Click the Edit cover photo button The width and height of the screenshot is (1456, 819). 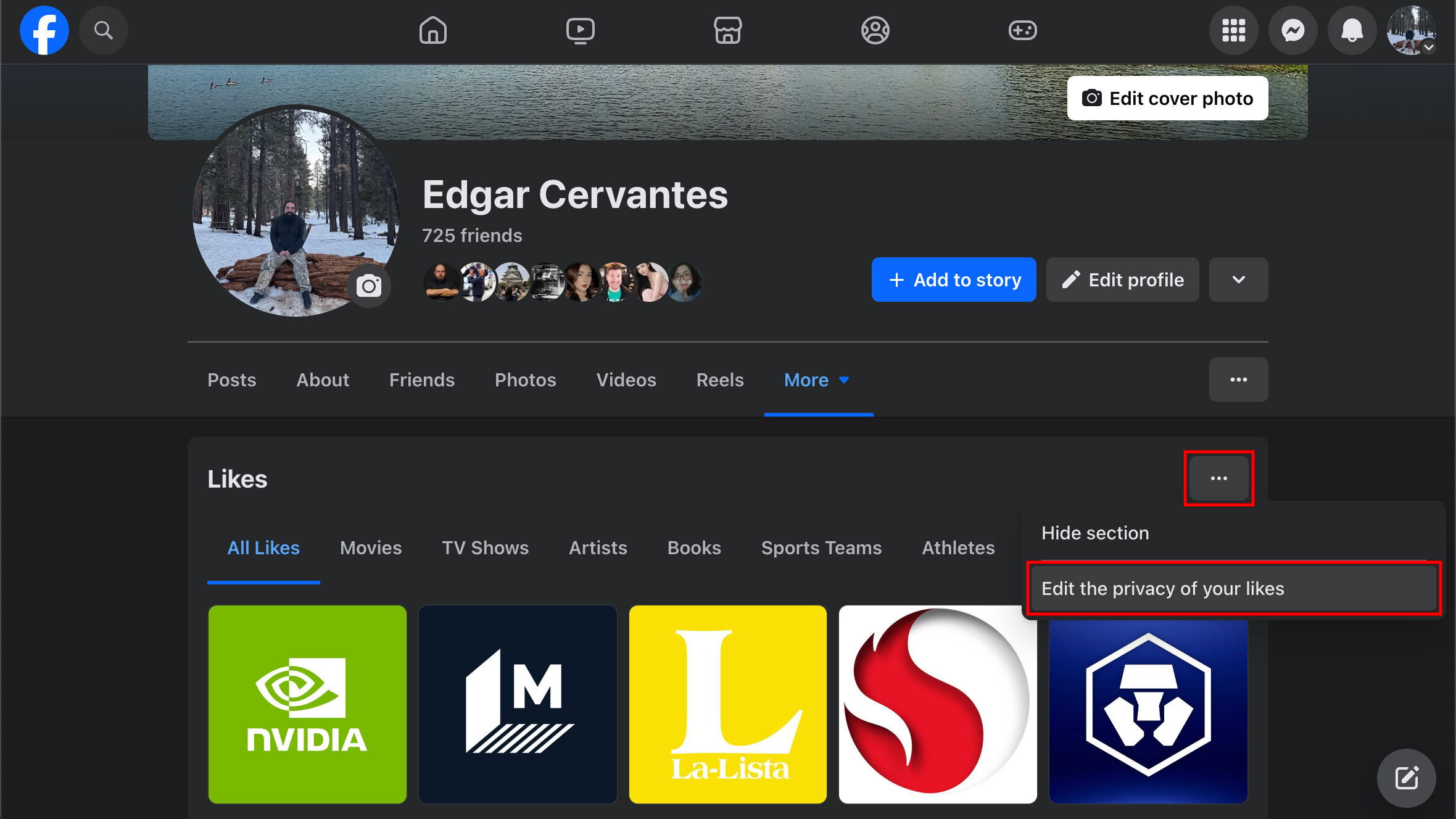point(1167,98)
